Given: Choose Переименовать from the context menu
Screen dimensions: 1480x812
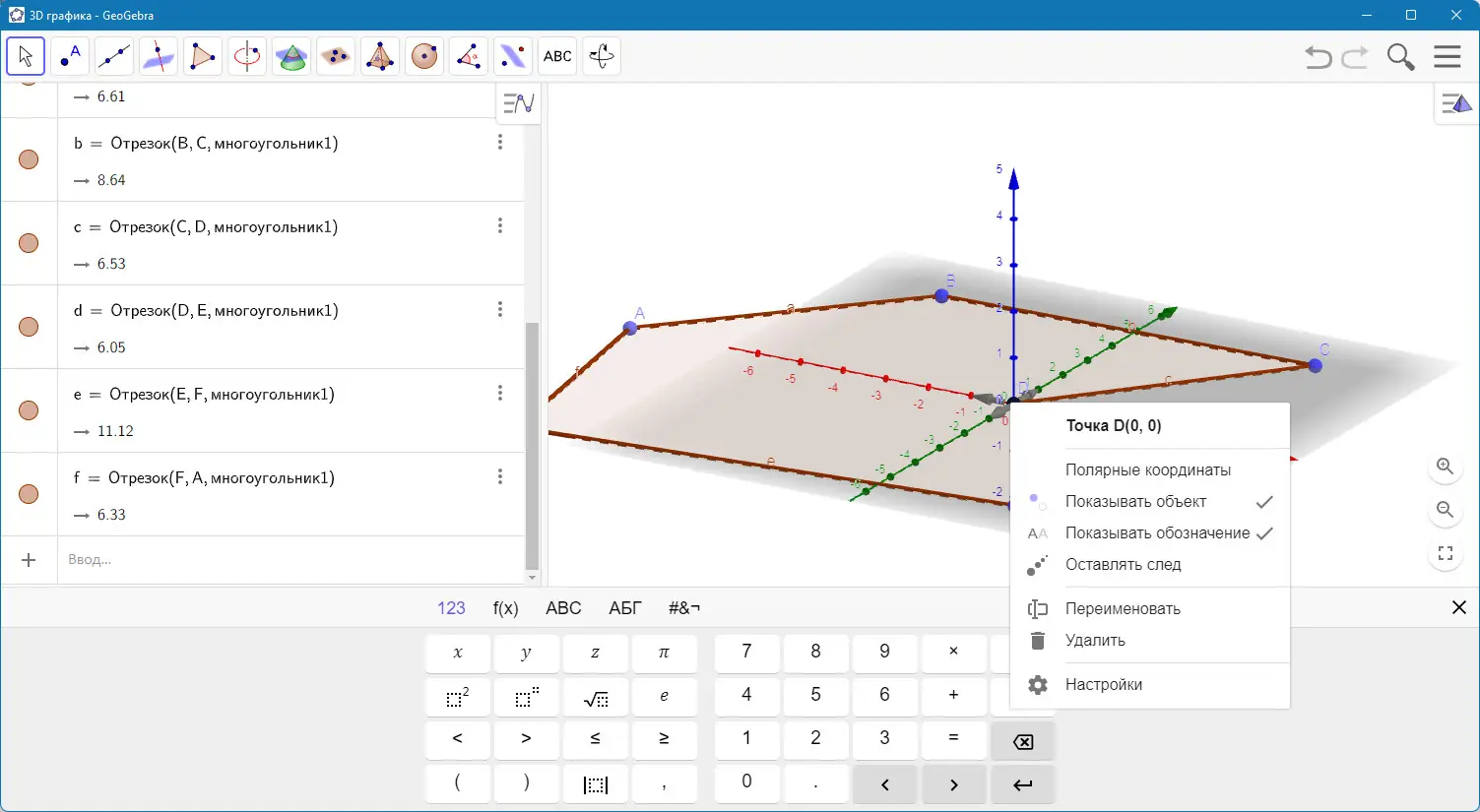Looking at the screenshot, I should tap(1123, 608).
